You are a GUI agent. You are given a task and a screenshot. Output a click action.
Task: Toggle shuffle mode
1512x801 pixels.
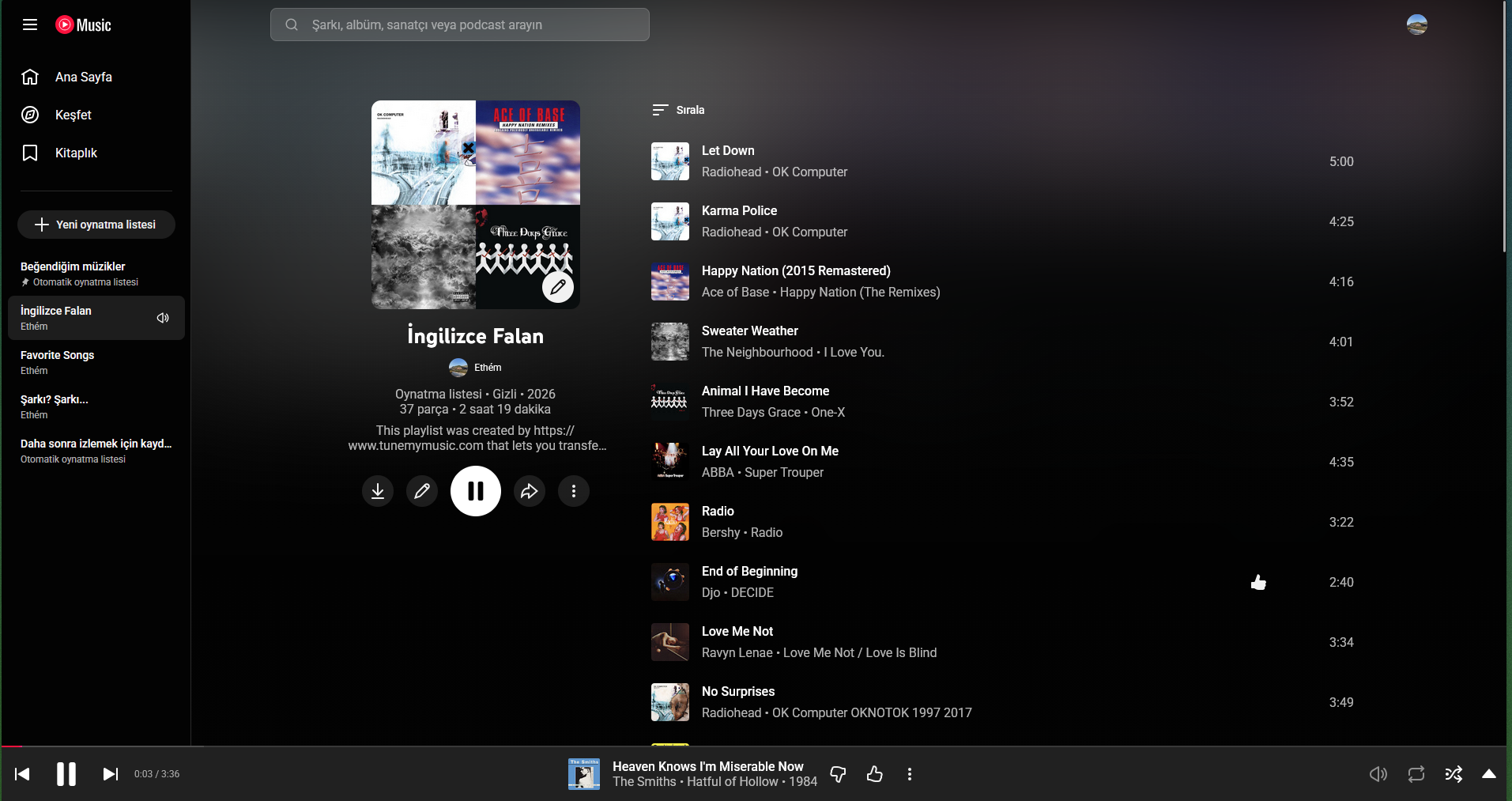[1454, 774]
